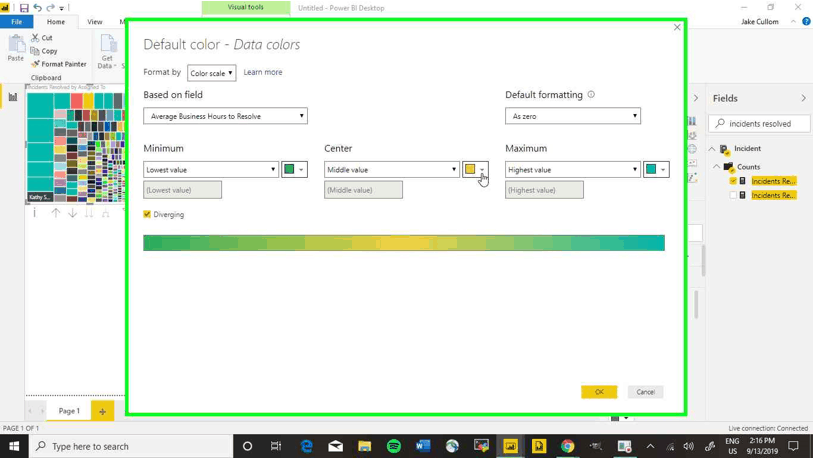Click the volume speaker icon in tray
The width and height of the screenshot is (815, 460).
click(x=689, y=446)
